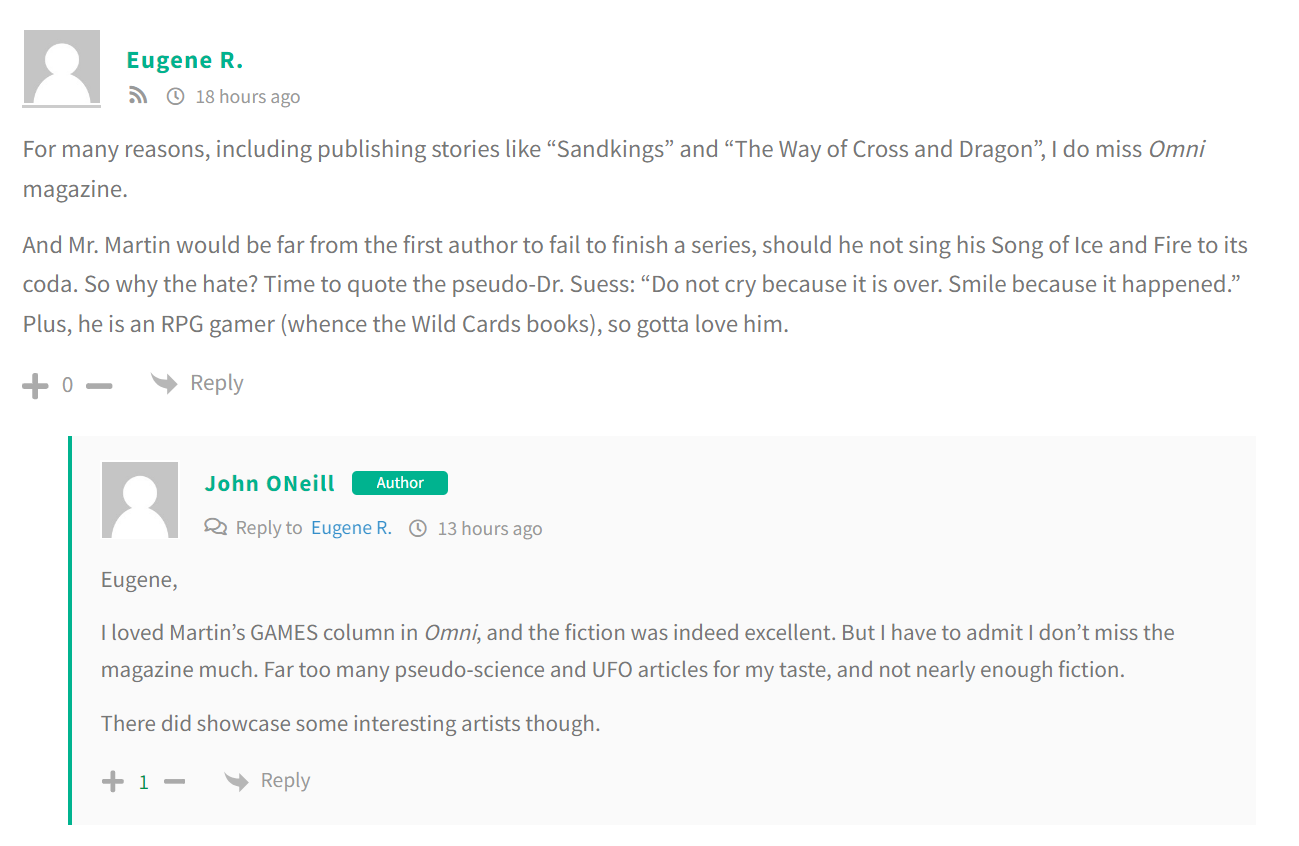
Task: Downvote John ONeill's reply with minus icon
Action: 174,781
